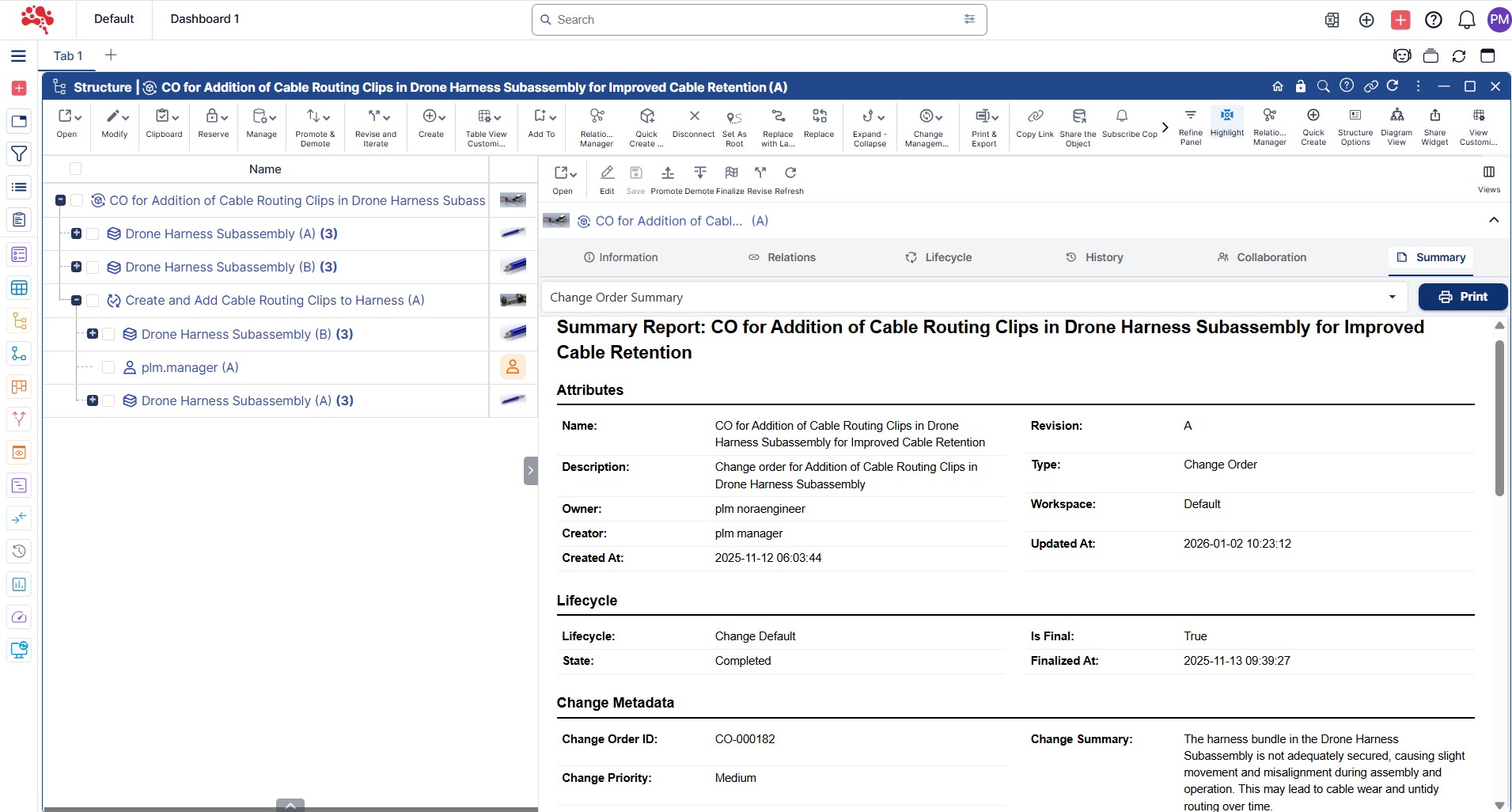Collapse the root CO for Addition tree node
Image resolution: width=1512 pixels, height=812 pixels.
tap(60, 201)
